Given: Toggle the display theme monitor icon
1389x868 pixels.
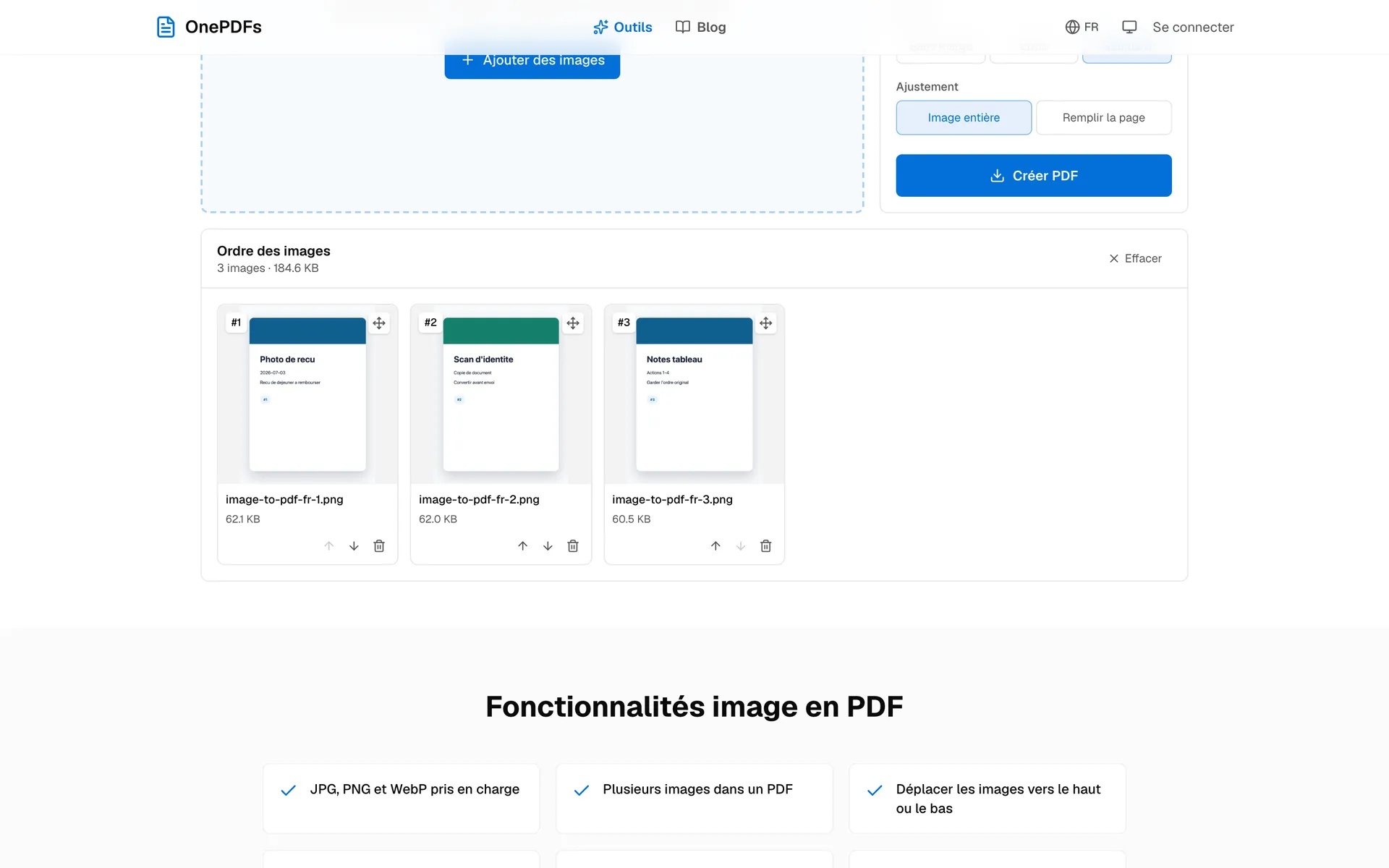Looking at the screenshot, I should [1129, 27].
